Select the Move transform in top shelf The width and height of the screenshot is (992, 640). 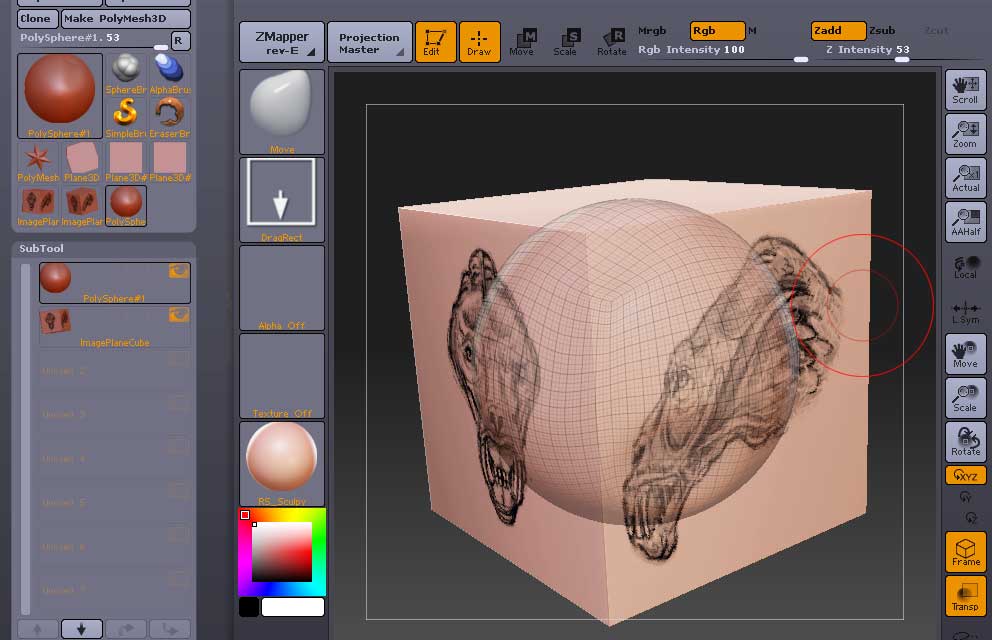[x=523, y=42]
